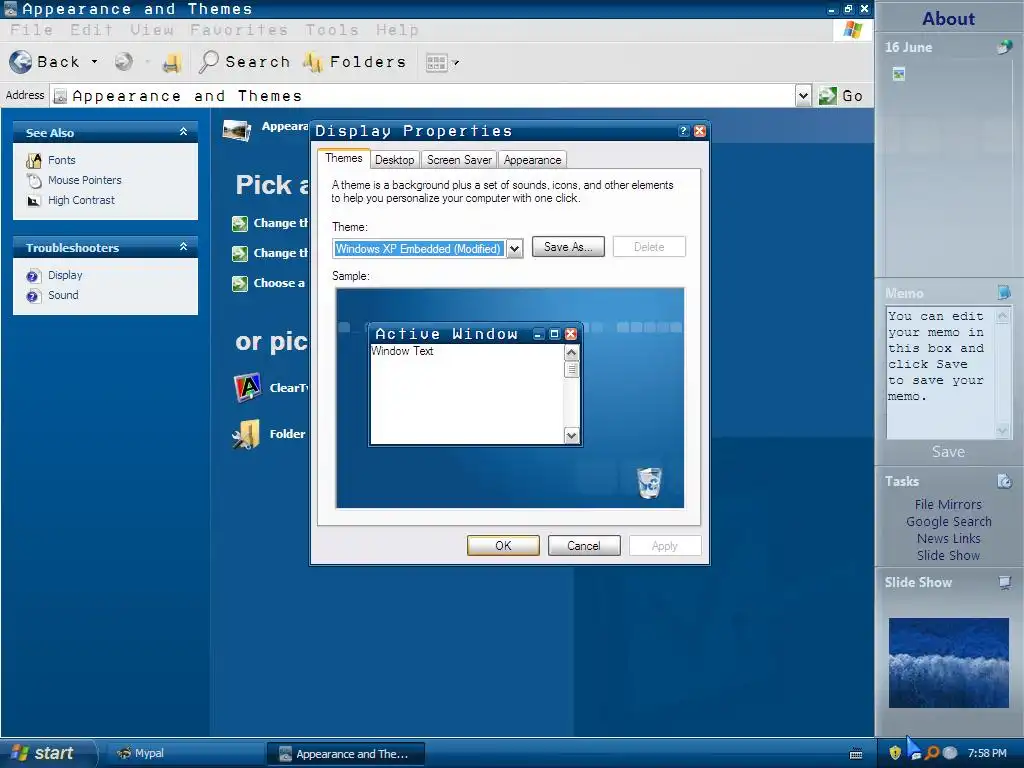Viewport: 1024px width, 768px height.
Task: Click the Fonts icon in See Also
Action: (34, 161)
